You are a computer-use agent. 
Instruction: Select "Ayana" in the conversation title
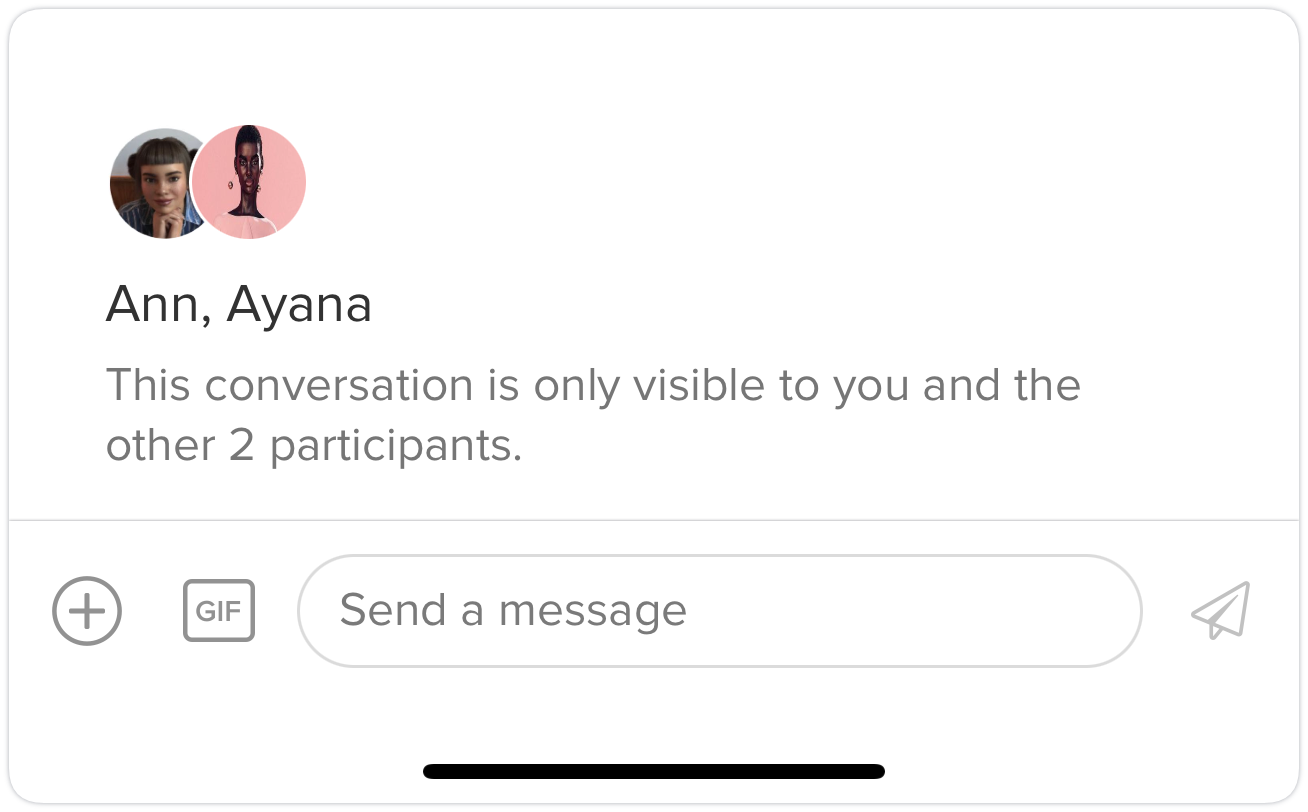pyautogui.click(x=299, y=305)
